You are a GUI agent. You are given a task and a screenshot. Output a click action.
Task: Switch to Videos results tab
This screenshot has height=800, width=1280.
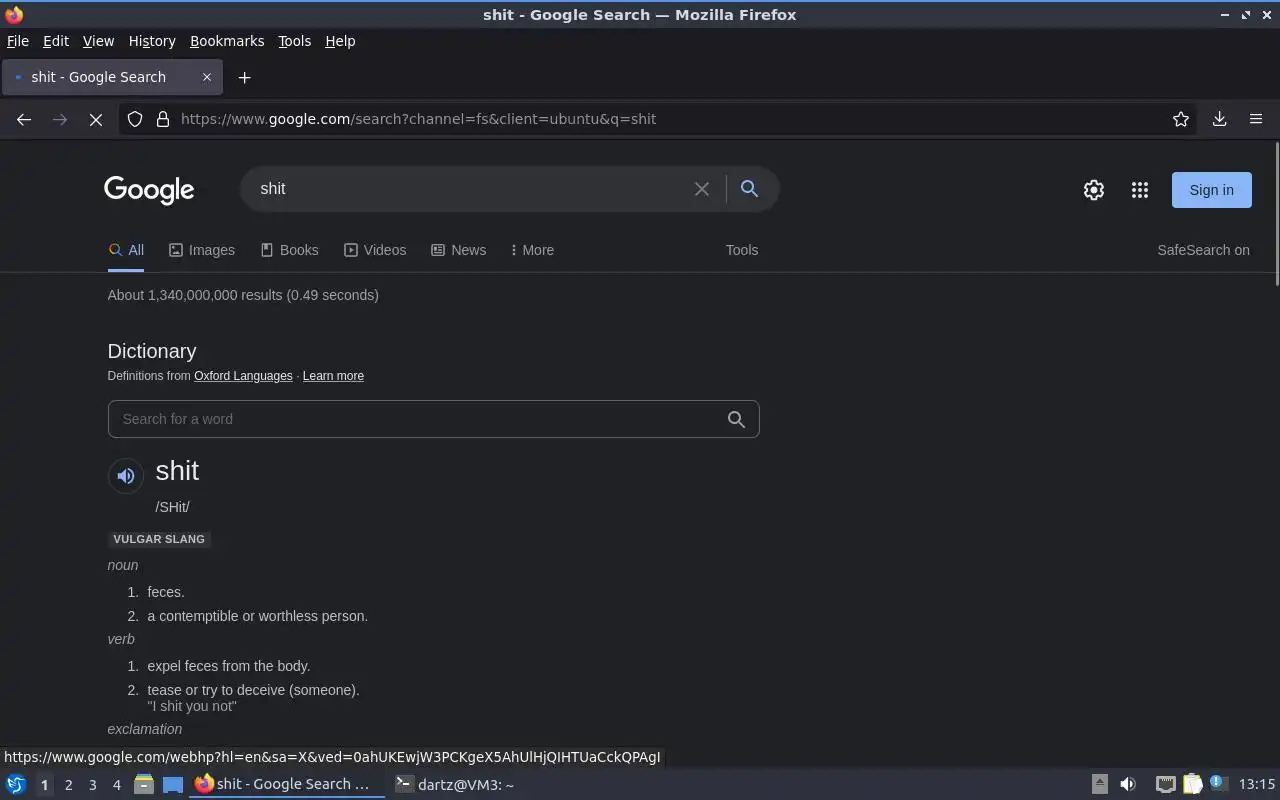[375, 250]
